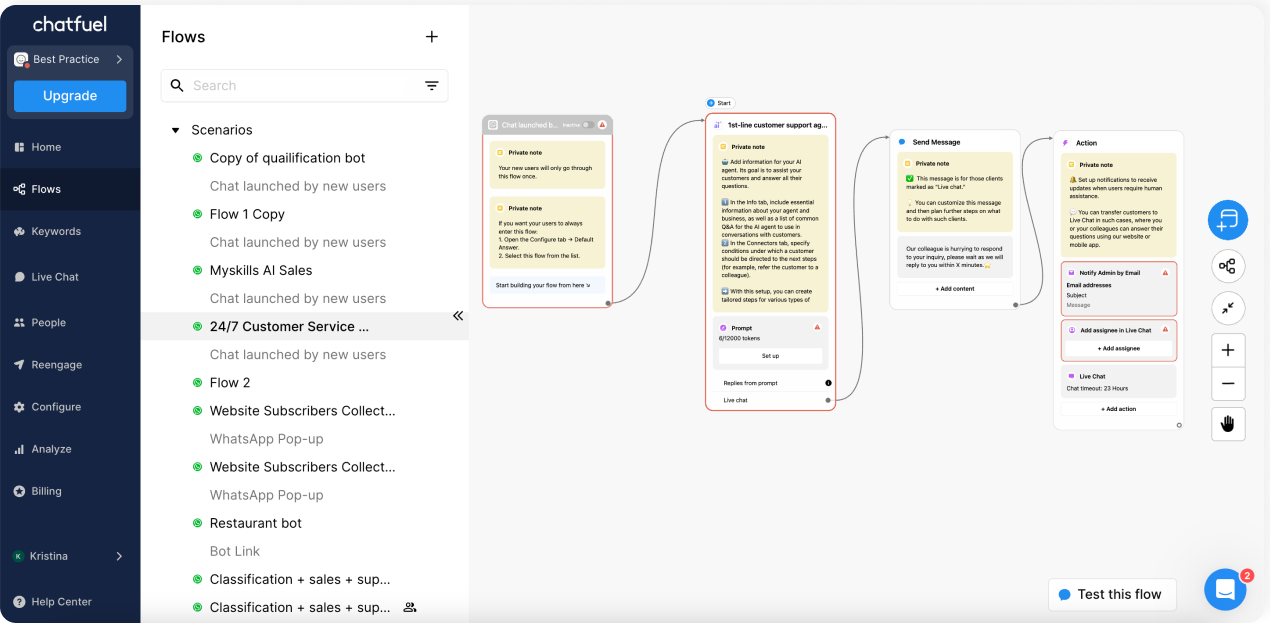The image size is (1270, 623).
Task: Open the search filter icon
Action: click(x=431, y=85)
